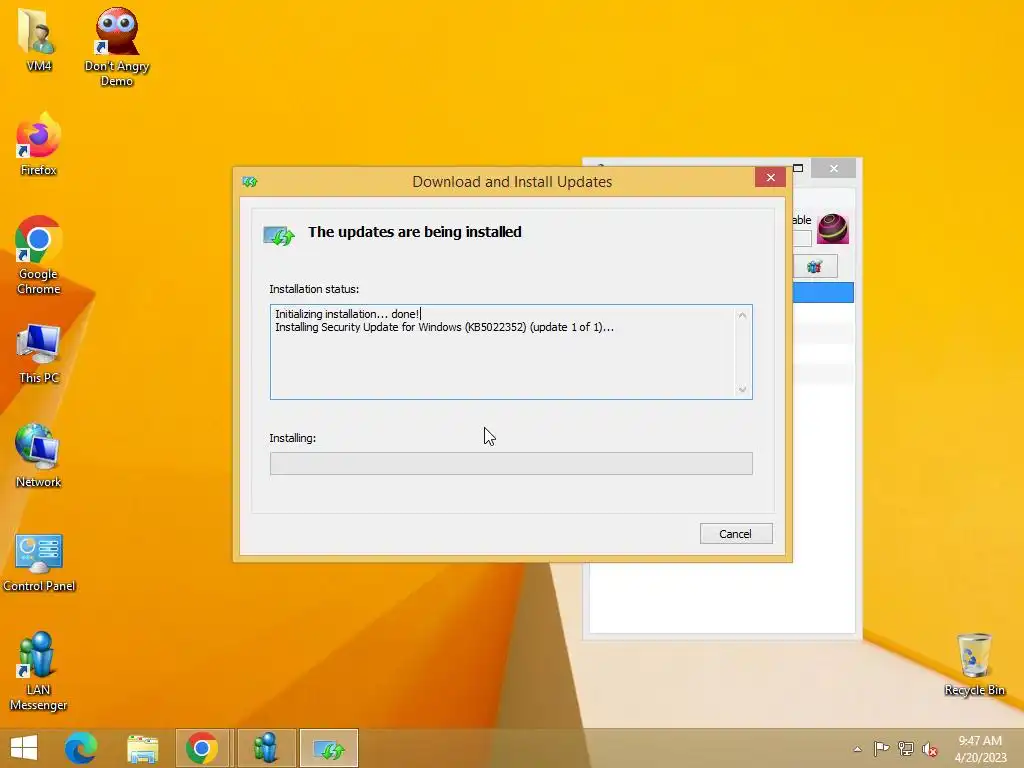
Task: Click the purple ball icon in background window
Action: [833, 229]
